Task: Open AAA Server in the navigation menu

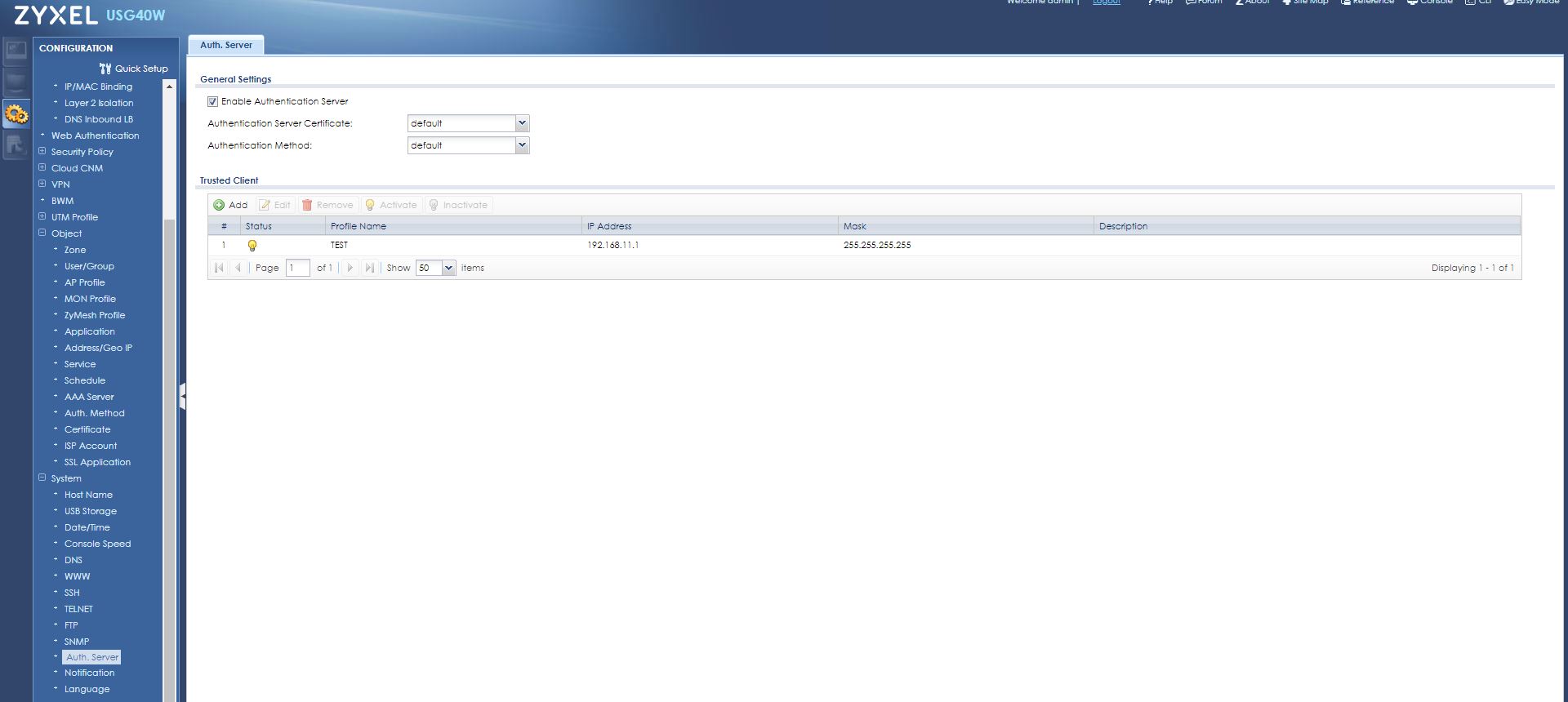Action: 89,397
